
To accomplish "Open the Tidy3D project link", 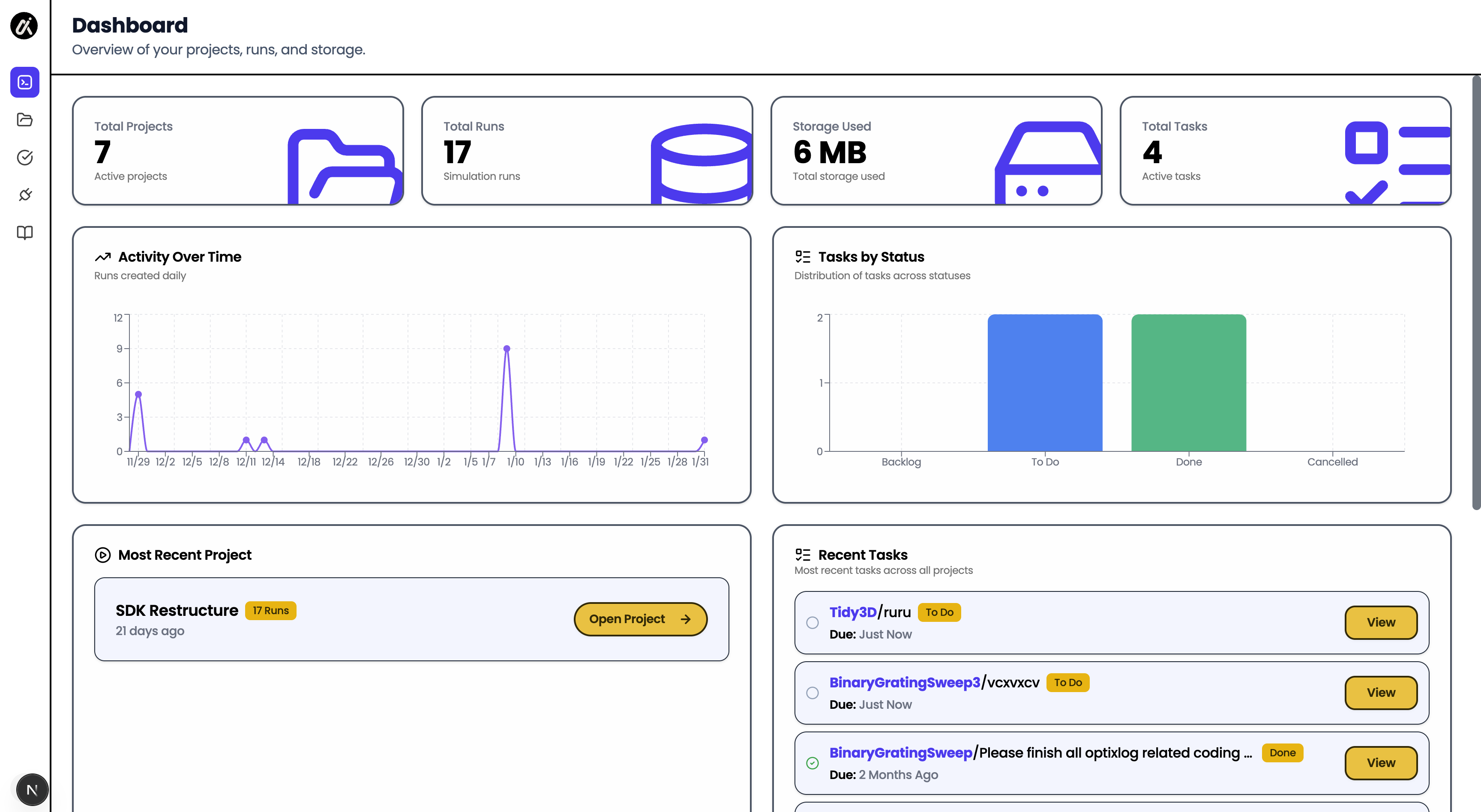I will pyautogui.click(x=853, y=612).
